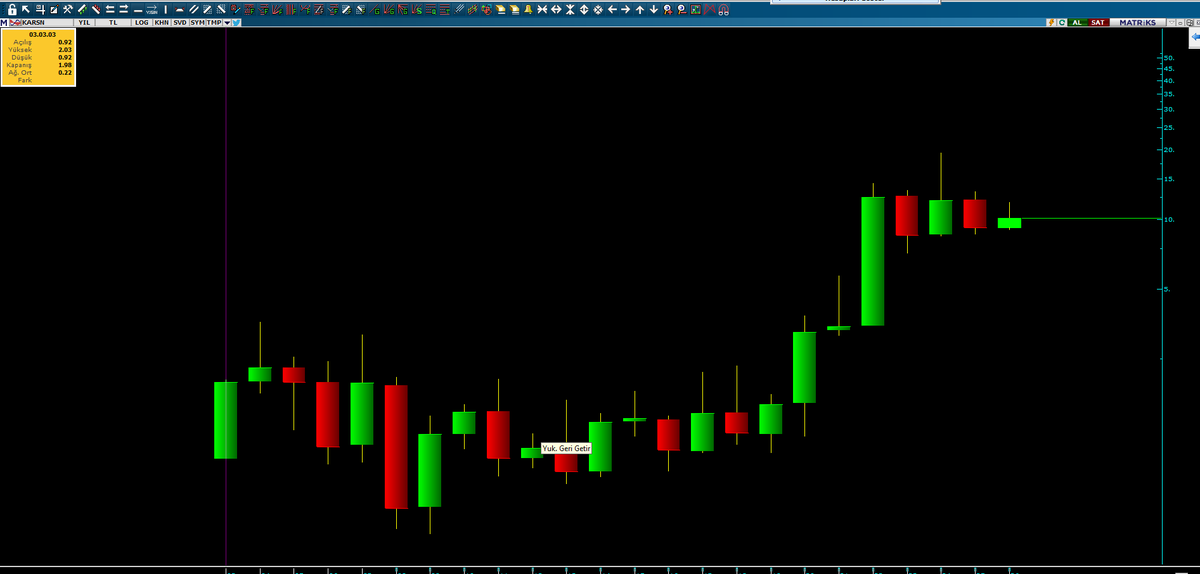The width and height of the screenshot is (1200, 574).
Task: Shift chart right with right arrow
Action: 626,9
